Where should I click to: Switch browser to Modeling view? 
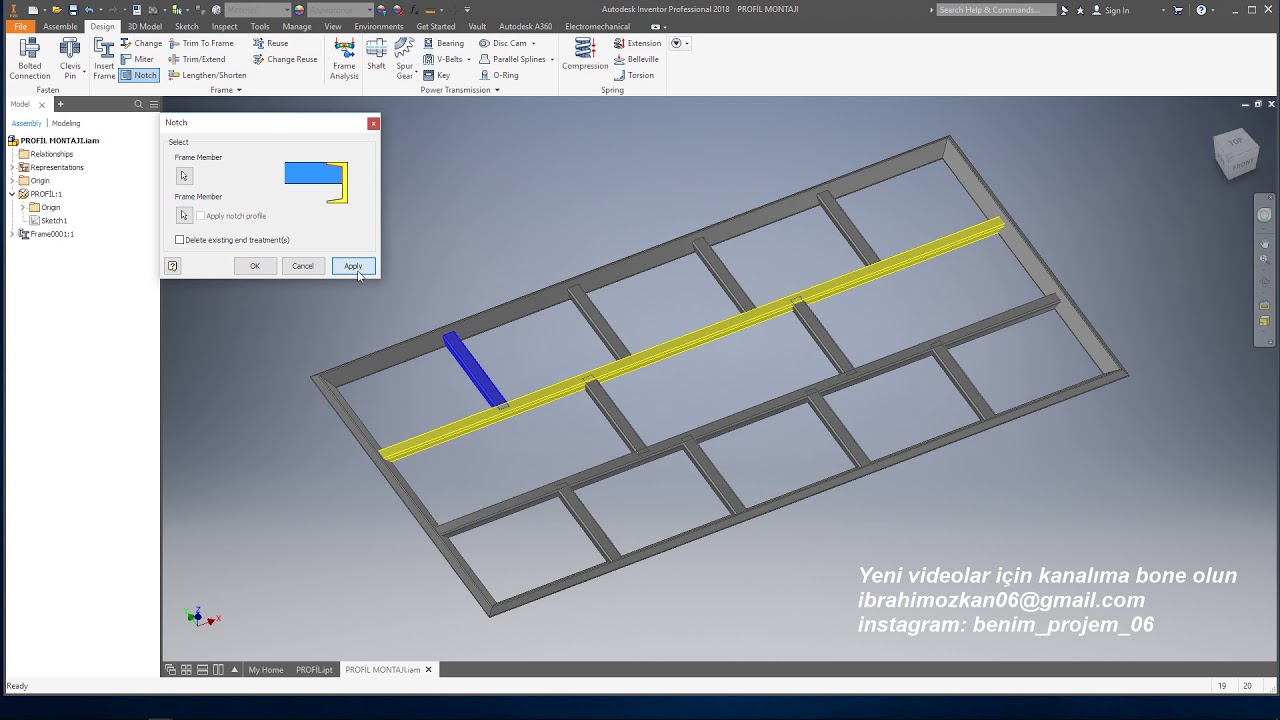(66, 123)
